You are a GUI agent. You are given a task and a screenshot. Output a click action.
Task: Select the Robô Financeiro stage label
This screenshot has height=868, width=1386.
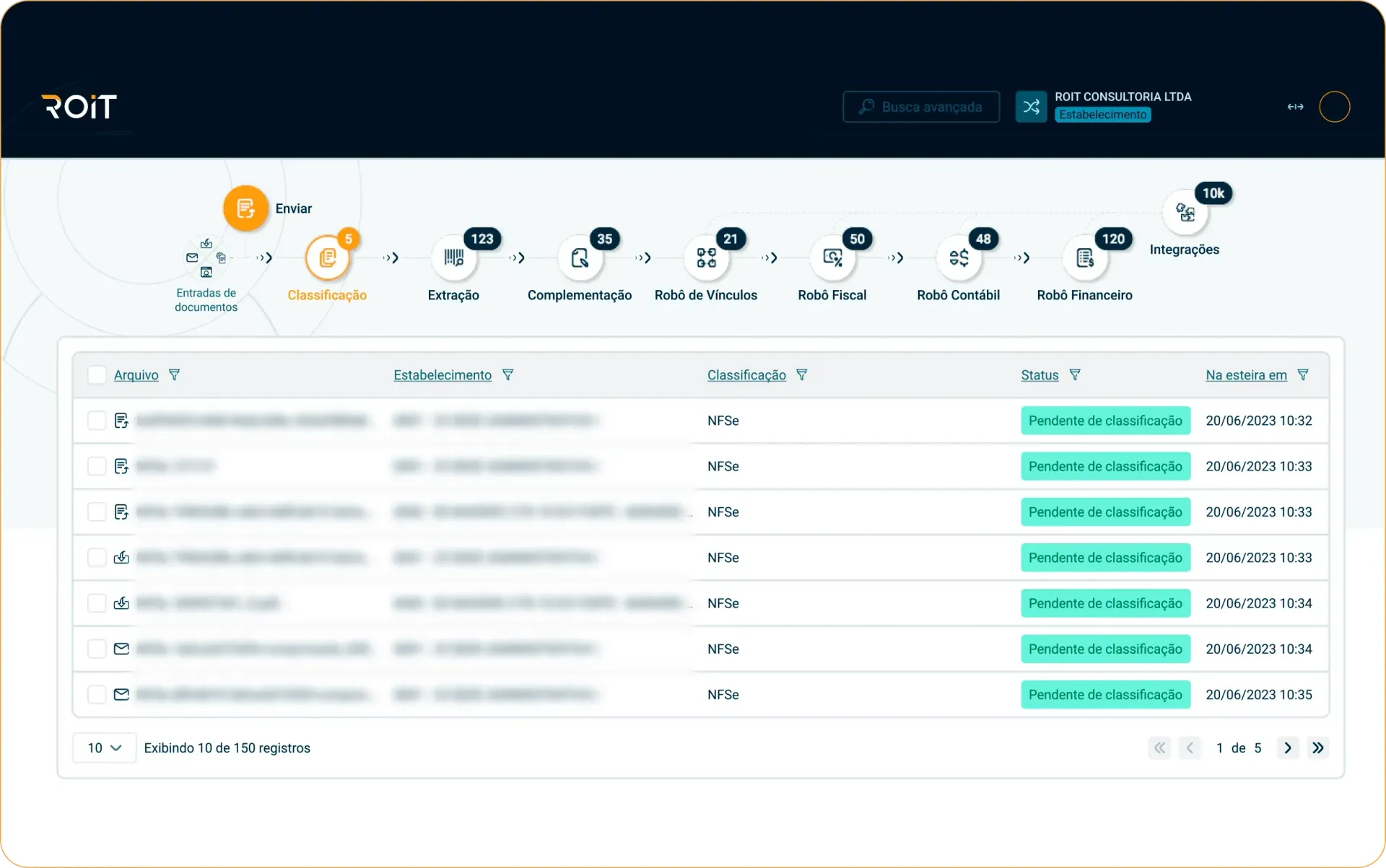tap(1085, 295)
